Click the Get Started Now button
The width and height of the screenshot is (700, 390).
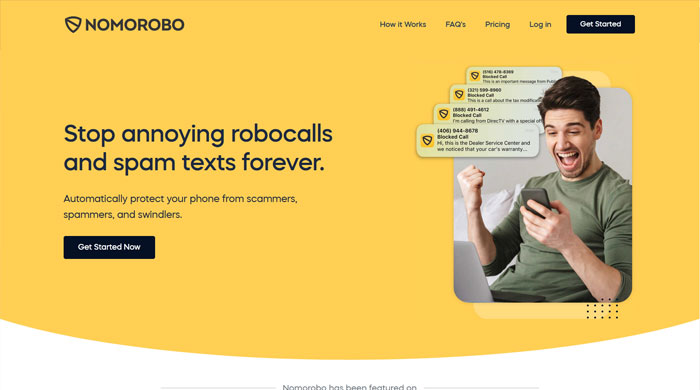(109, 247)
